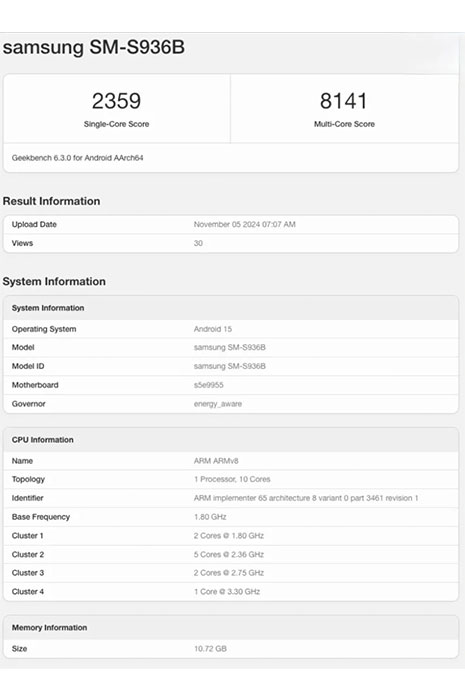Image resolution: width=465 pixels, height=700 pixels.
Task: Click the 1 Processor, 10 Cores topology value
Action: 232,479
